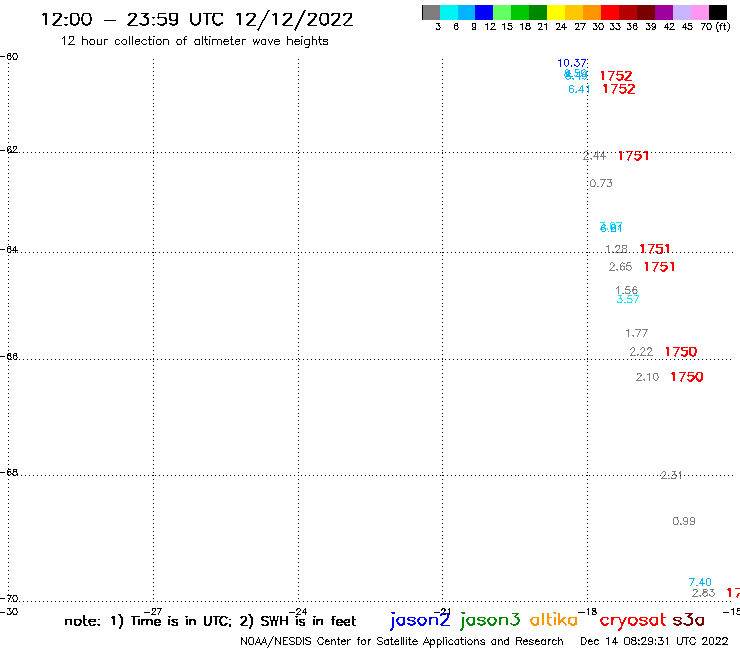Image resolution: width=740 pixels, height=650 pixels.
Task: Click the gray swatch in the color scale
Action: [x=431, y=12]
